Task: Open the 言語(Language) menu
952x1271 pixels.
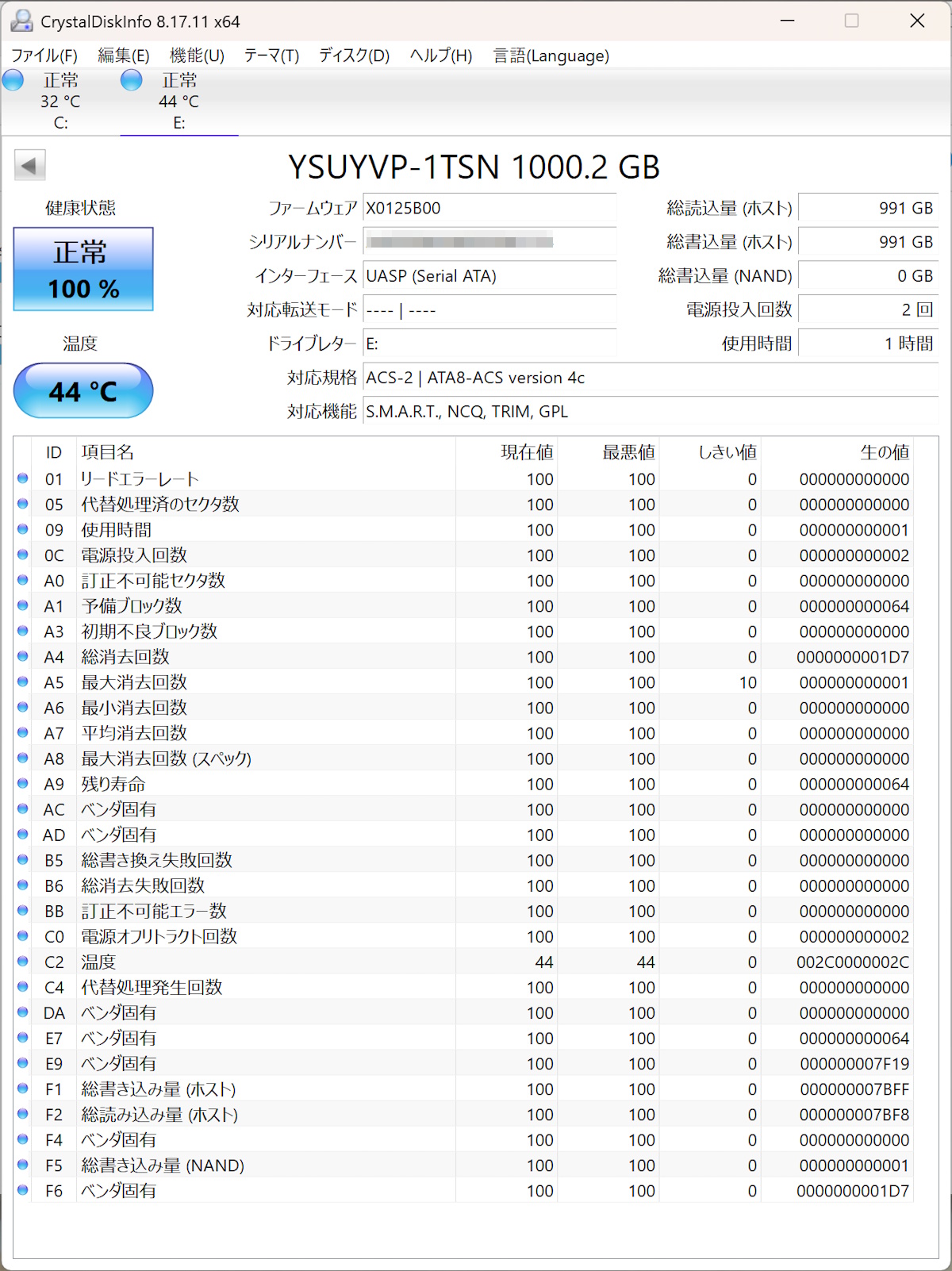Action: (x=551, y=56)
